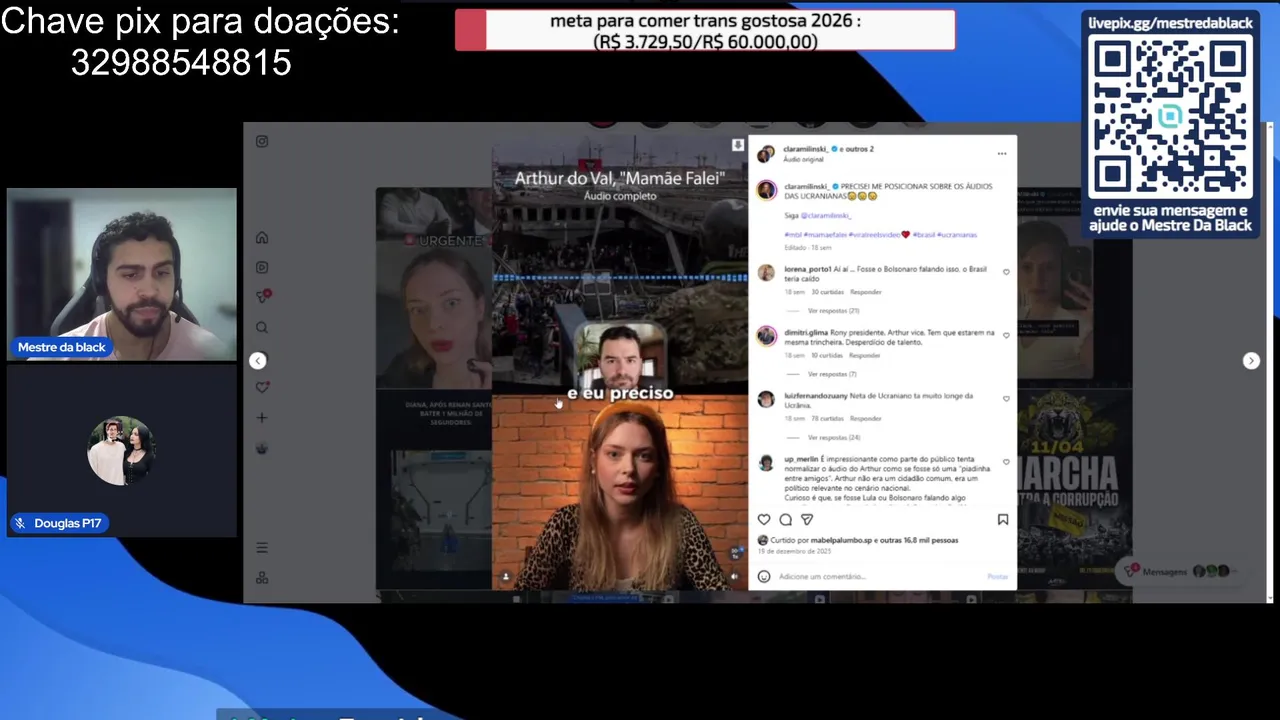Like dimitri.glima's comment

[1006, 335]
